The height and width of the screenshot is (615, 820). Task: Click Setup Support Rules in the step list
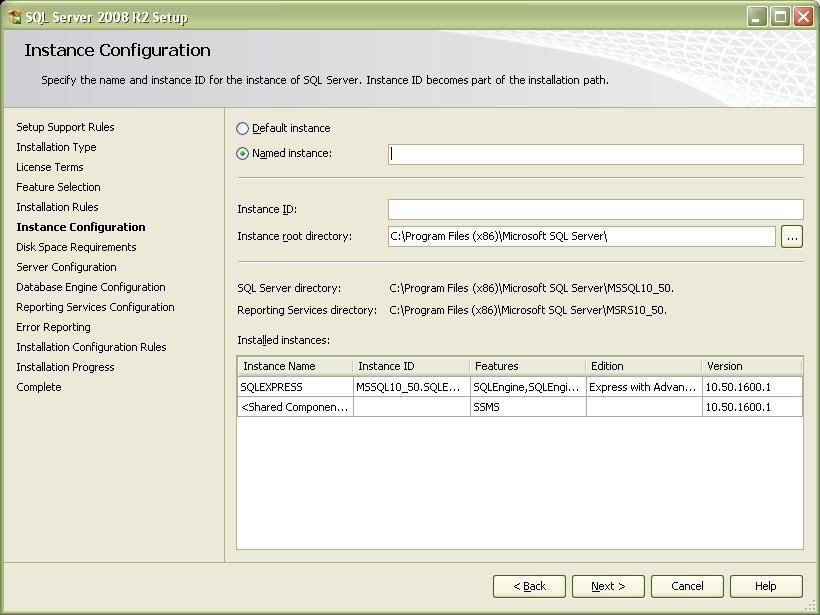point(65,127)
